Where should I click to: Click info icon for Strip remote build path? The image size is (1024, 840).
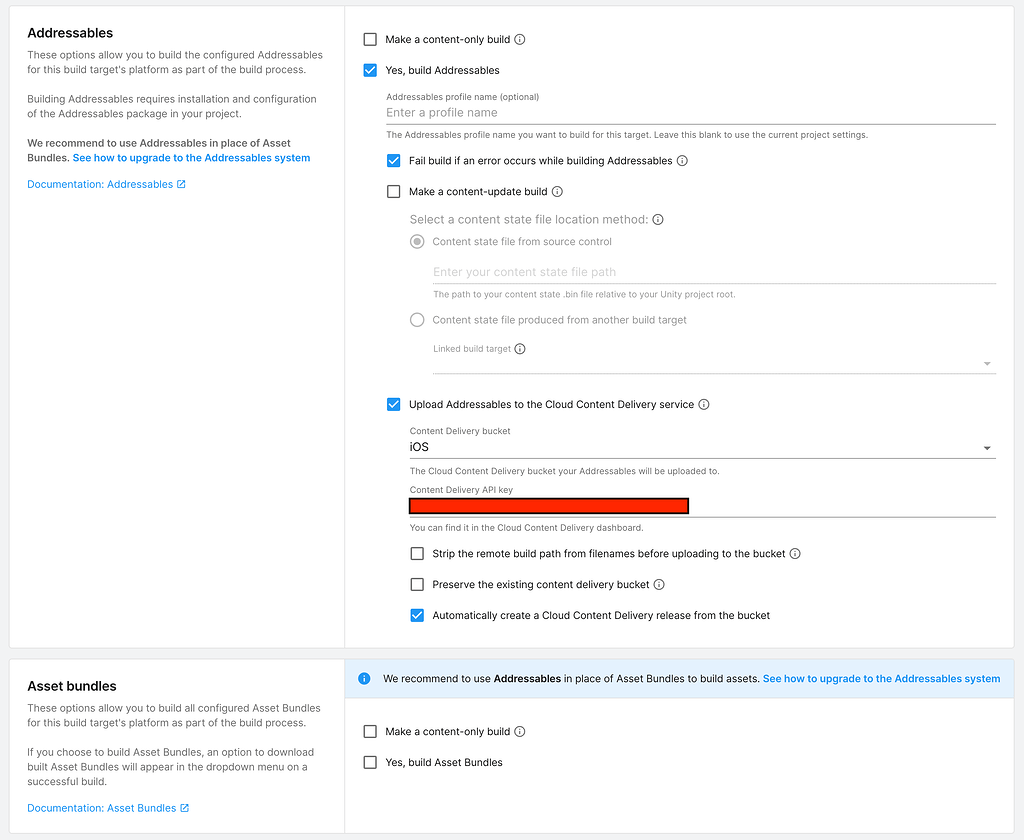point(795,554)
